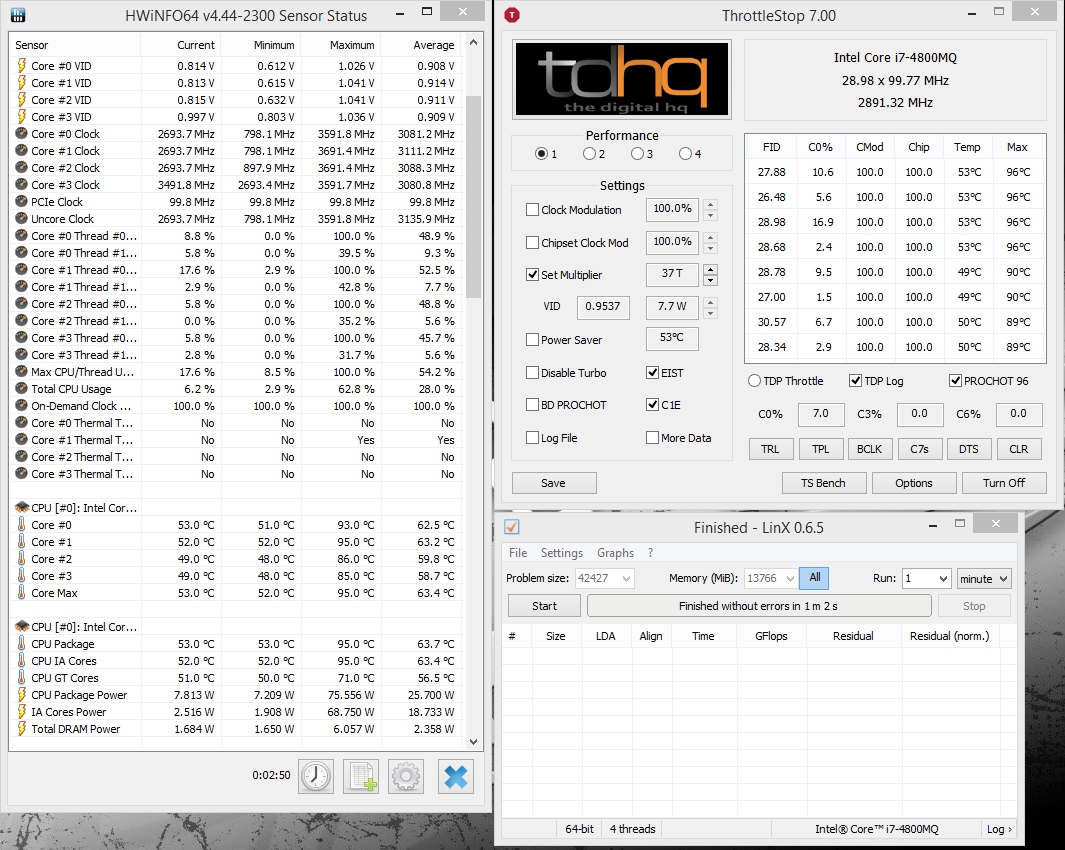Click CPU GT Cores thermometer icon
This screenshot has width=1065, height=850.
[x=22, y=677]
